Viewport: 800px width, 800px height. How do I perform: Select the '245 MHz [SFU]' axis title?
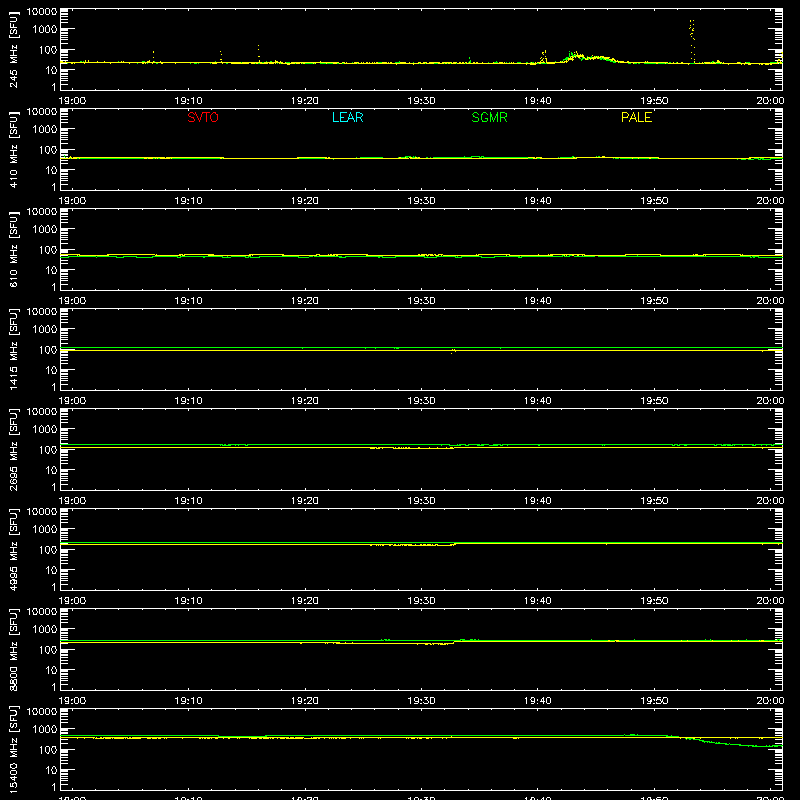click(x=14, y=49)
